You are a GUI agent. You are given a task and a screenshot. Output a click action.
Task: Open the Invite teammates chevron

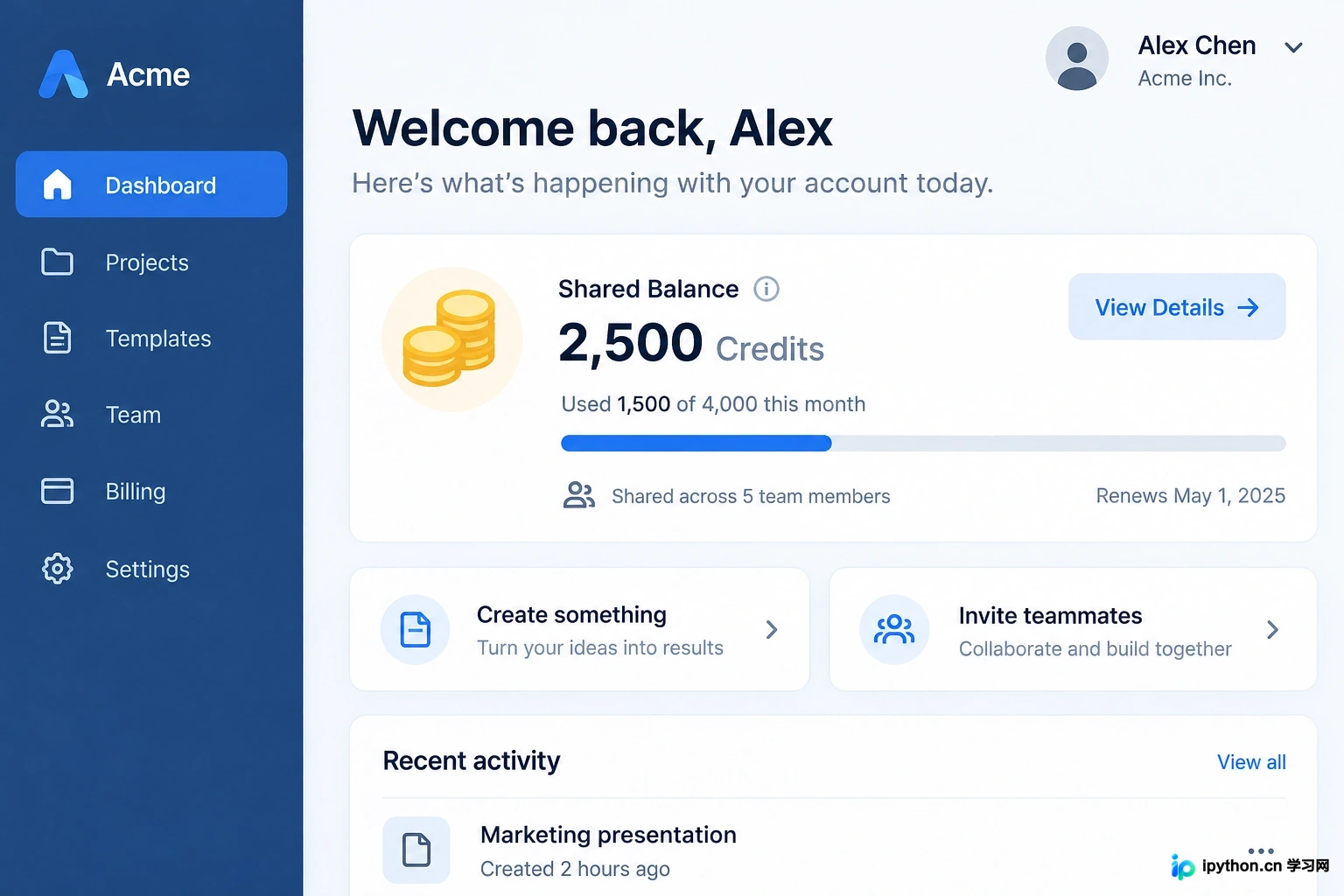click(1273, 630)
